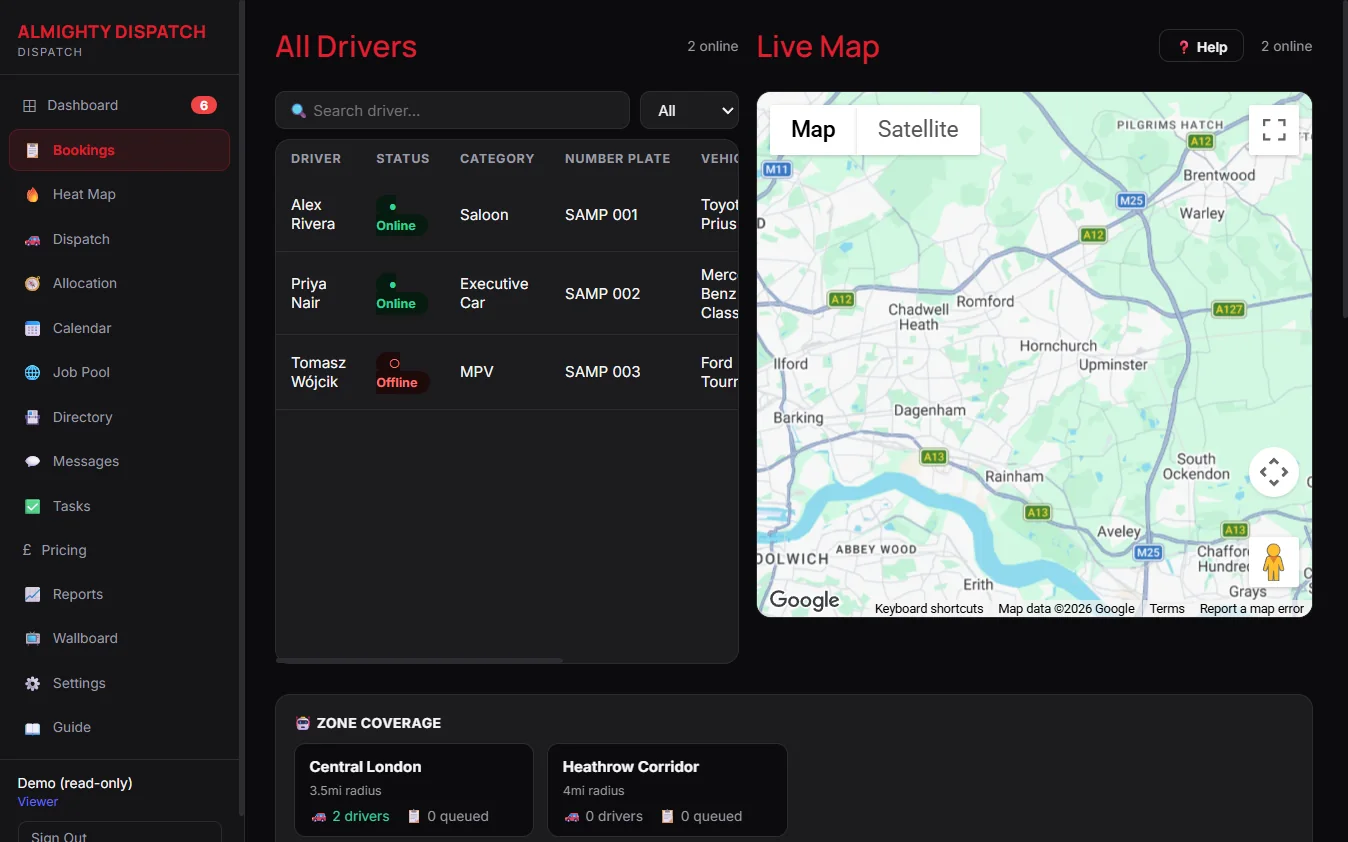
Task: Click the Saloon category cell
Action: 484,215
